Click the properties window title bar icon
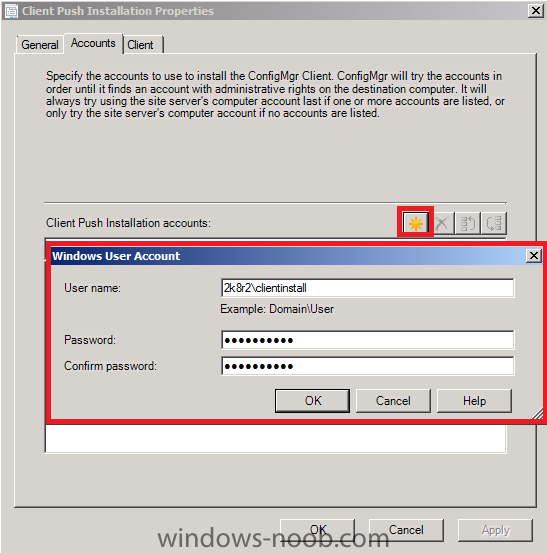The width and height of the screenshot is (547, 553). 11,11
